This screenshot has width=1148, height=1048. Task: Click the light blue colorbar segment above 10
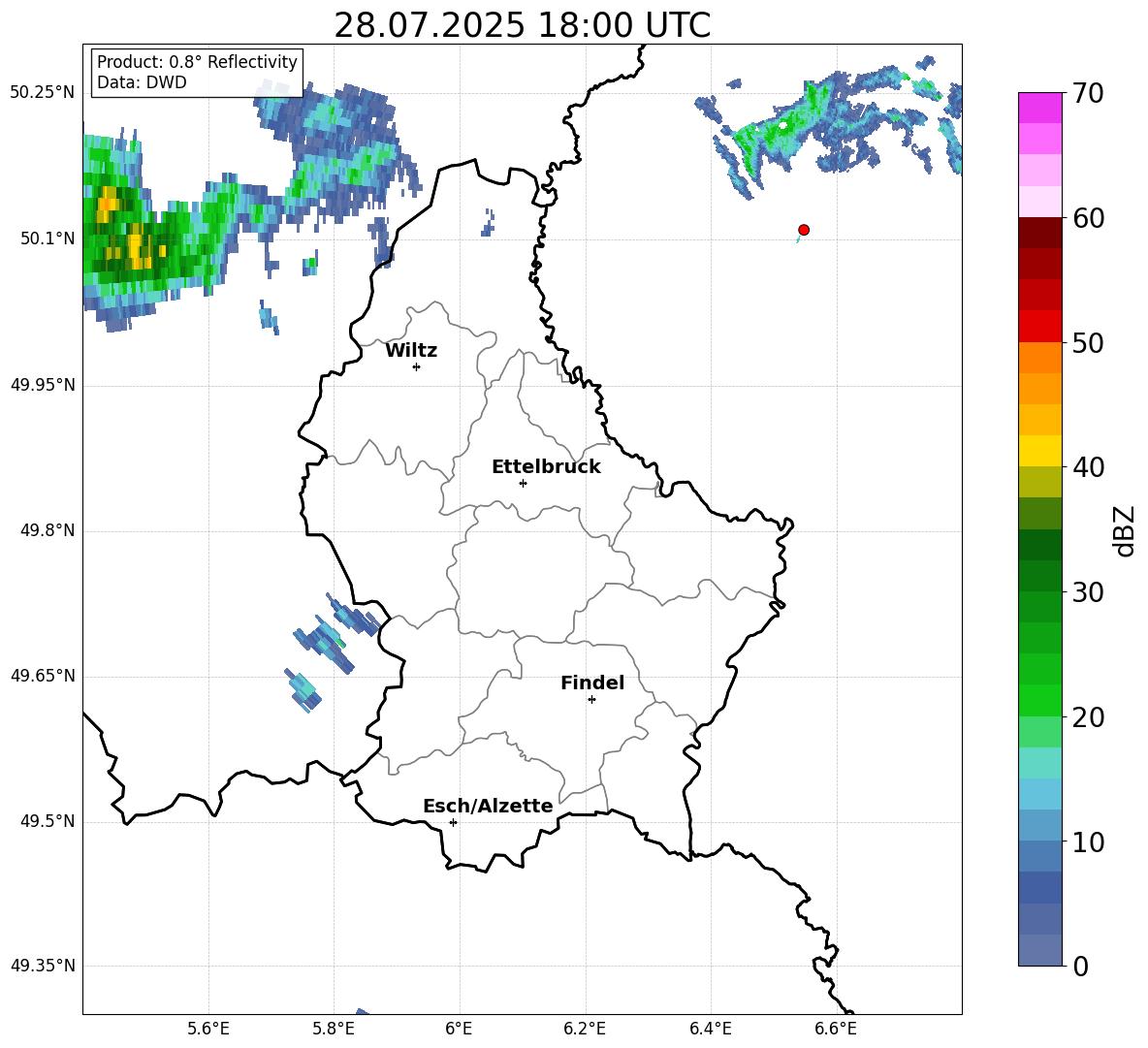coord(1039,826)
